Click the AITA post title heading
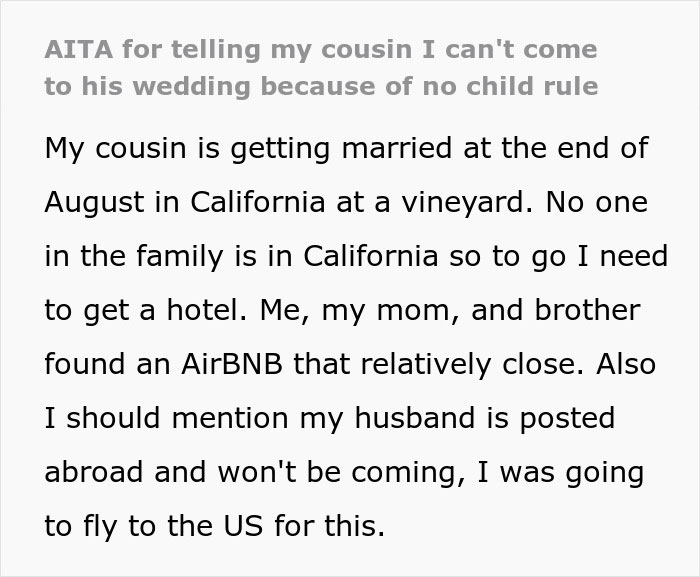This screenshot has height=577, width=700. coord(320,67)
